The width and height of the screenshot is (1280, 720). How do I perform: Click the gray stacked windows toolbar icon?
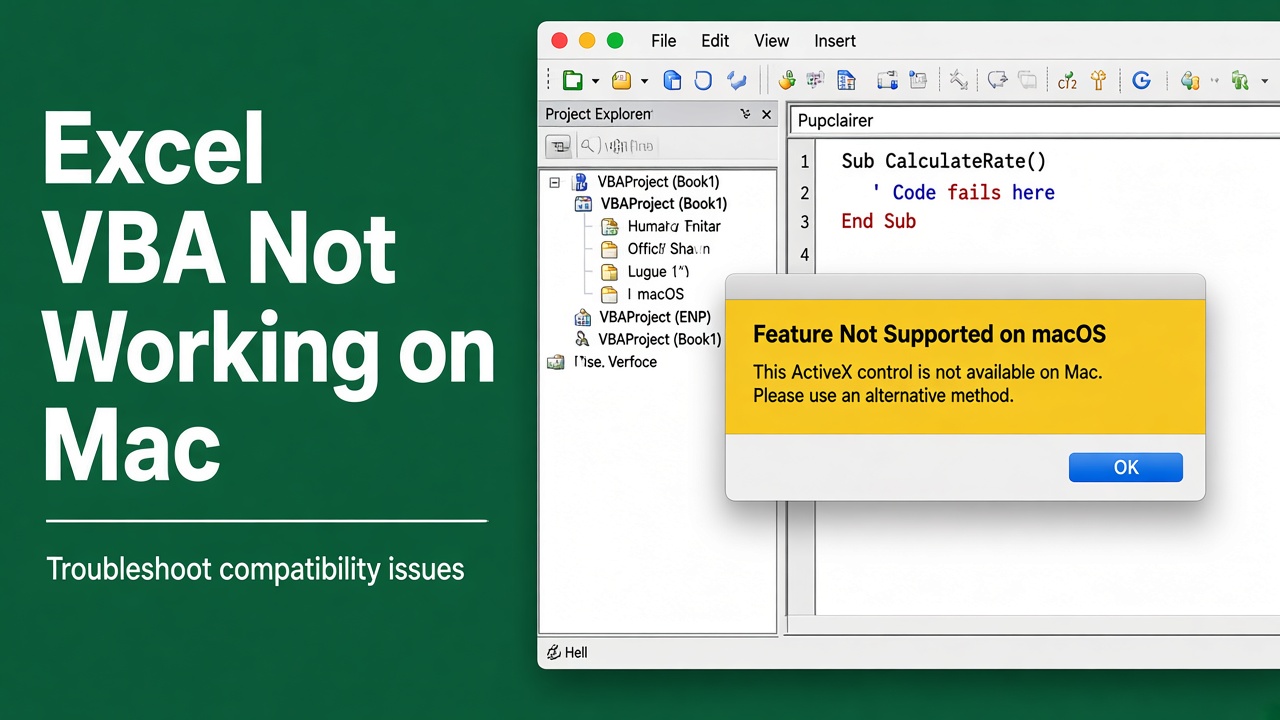click(x=1027, y=81)
